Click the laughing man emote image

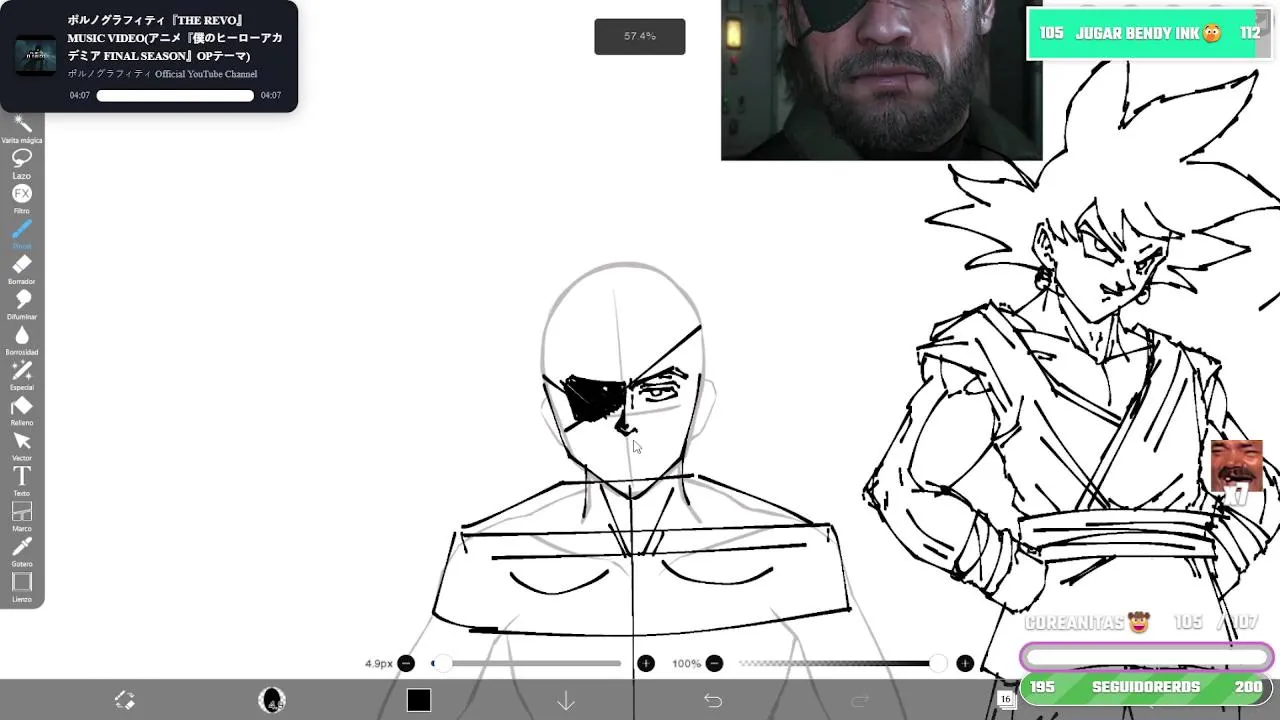click(1236, 466)
